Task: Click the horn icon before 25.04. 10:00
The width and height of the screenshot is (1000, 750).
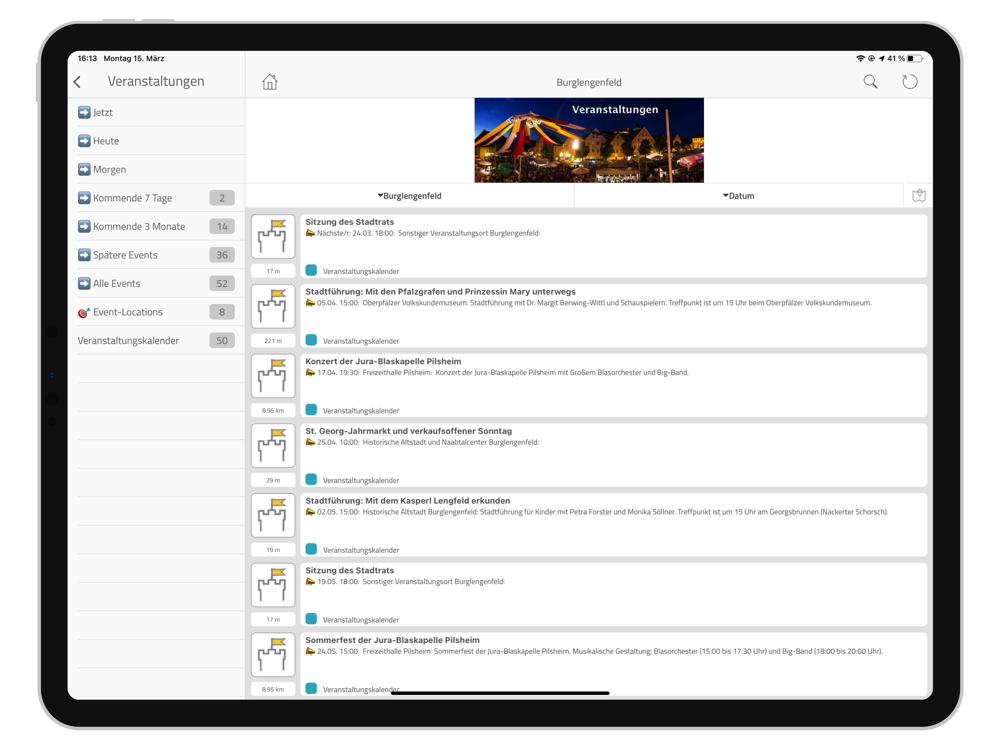Action: click(310, 442)
